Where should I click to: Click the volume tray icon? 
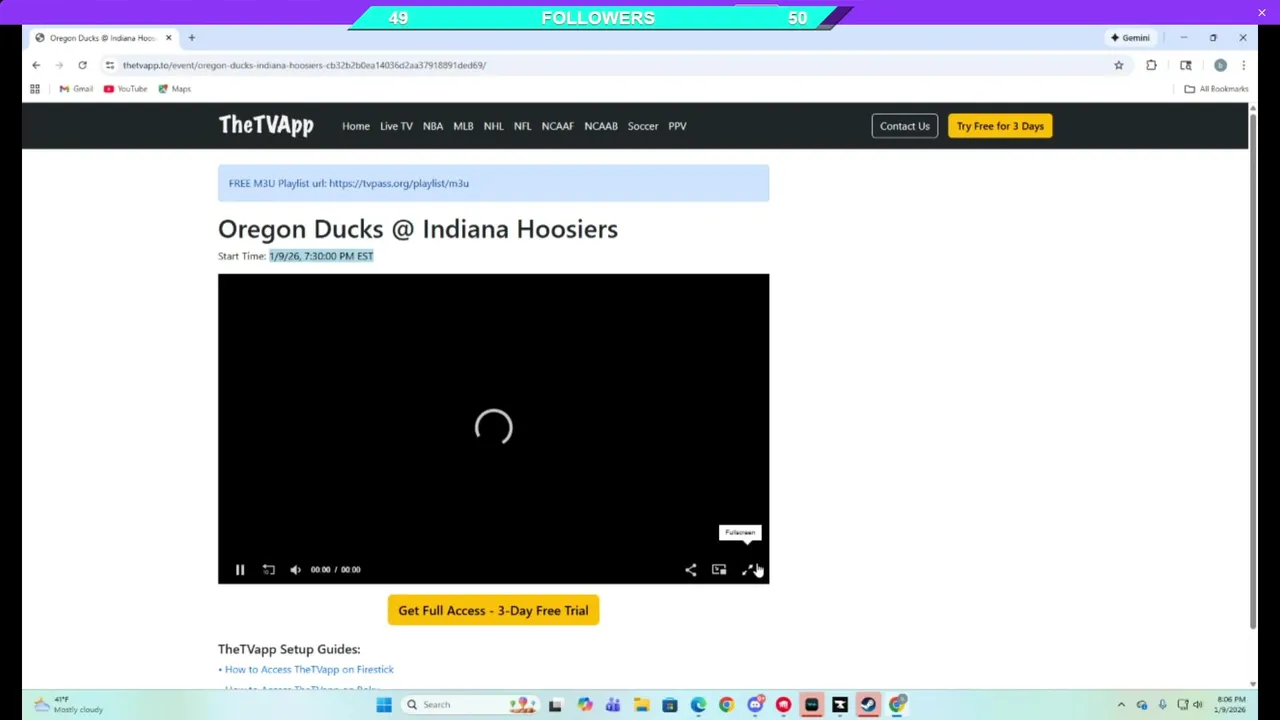1198,705
